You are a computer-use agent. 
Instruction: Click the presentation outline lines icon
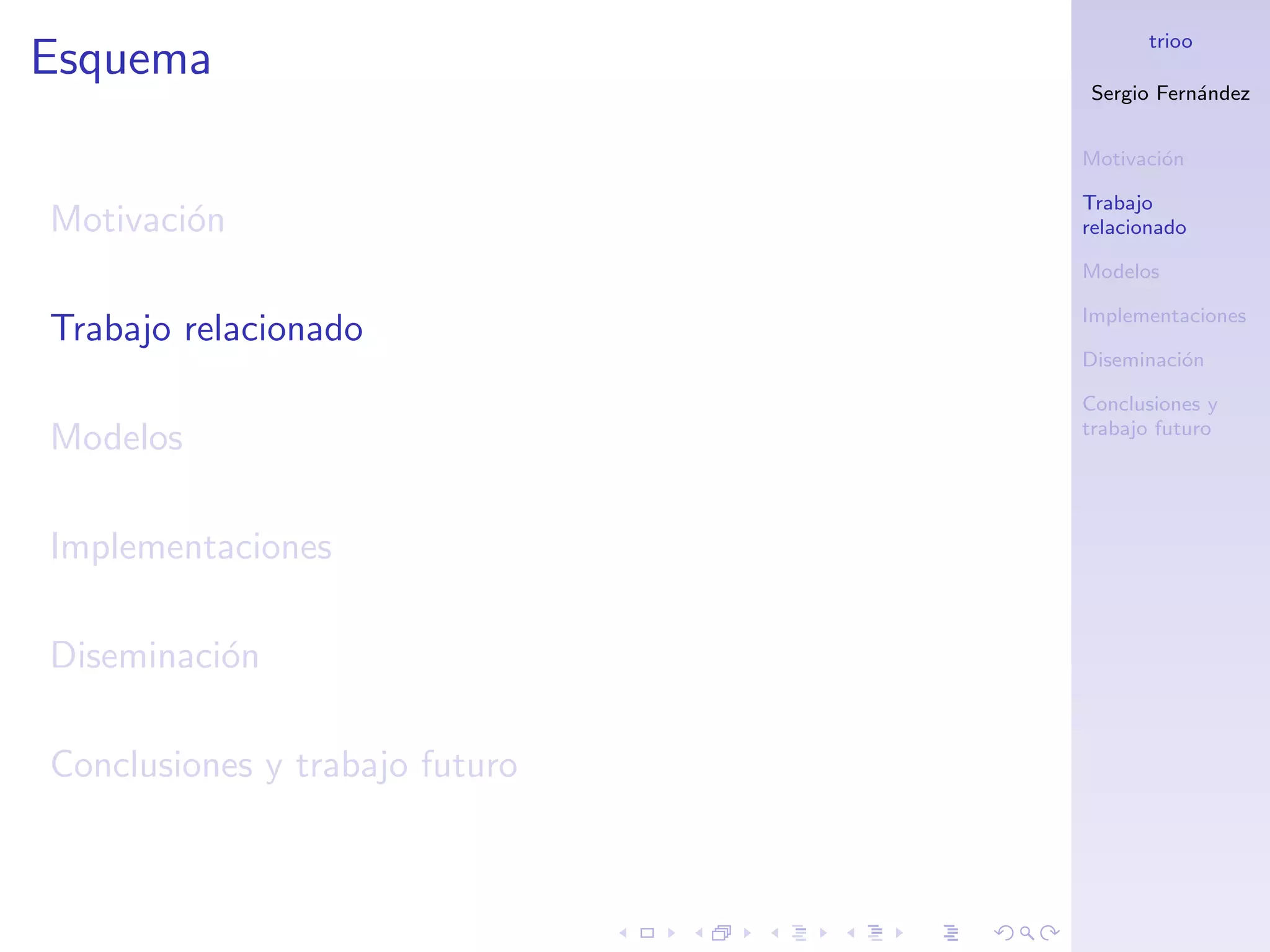click(951, 933)
